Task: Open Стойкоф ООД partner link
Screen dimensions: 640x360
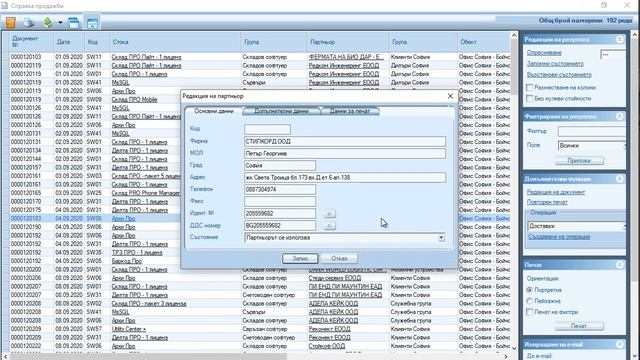Action: point(327,346)
